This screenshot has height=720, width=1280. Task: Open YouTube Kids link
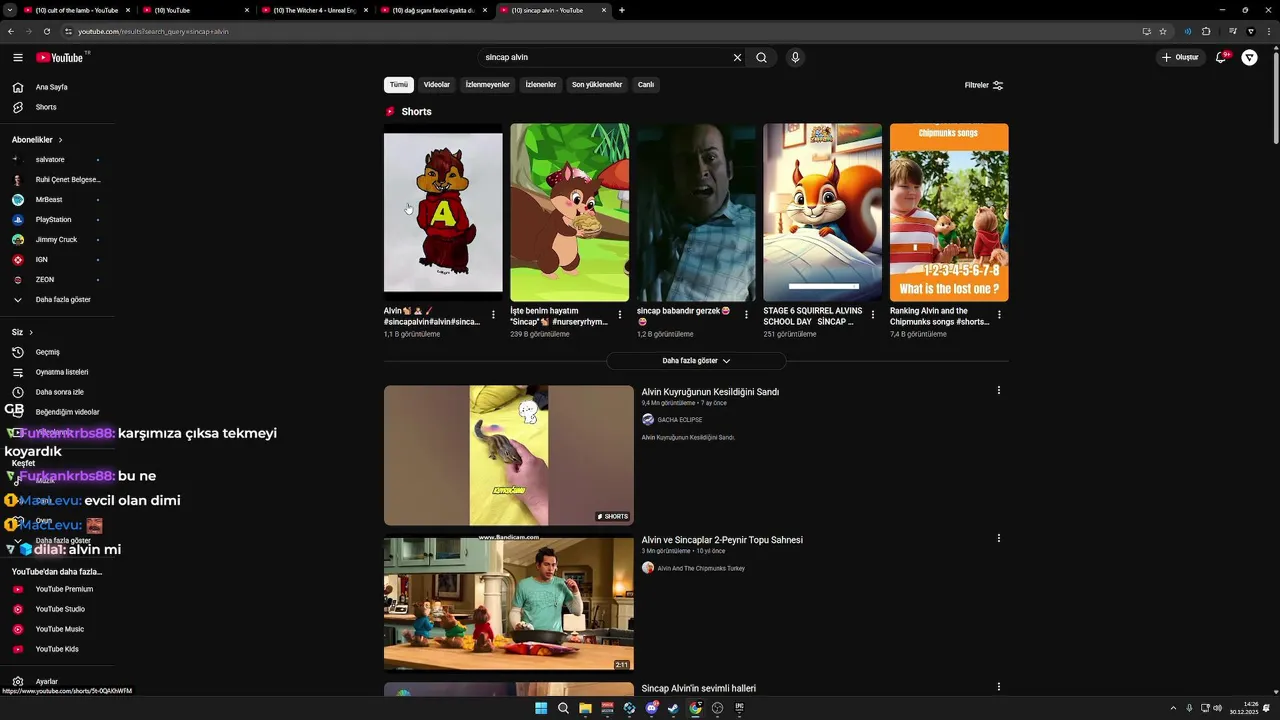[57, 649]
